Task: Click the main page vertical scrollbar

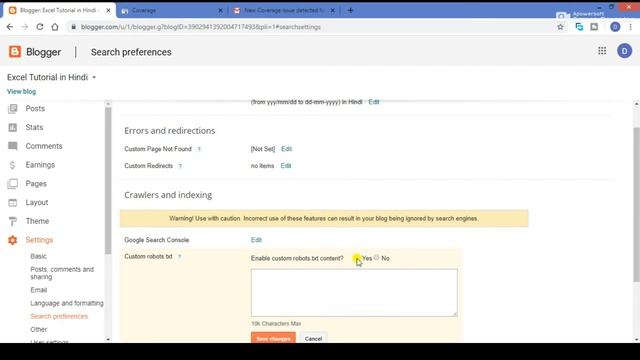Action: [636, 204]
